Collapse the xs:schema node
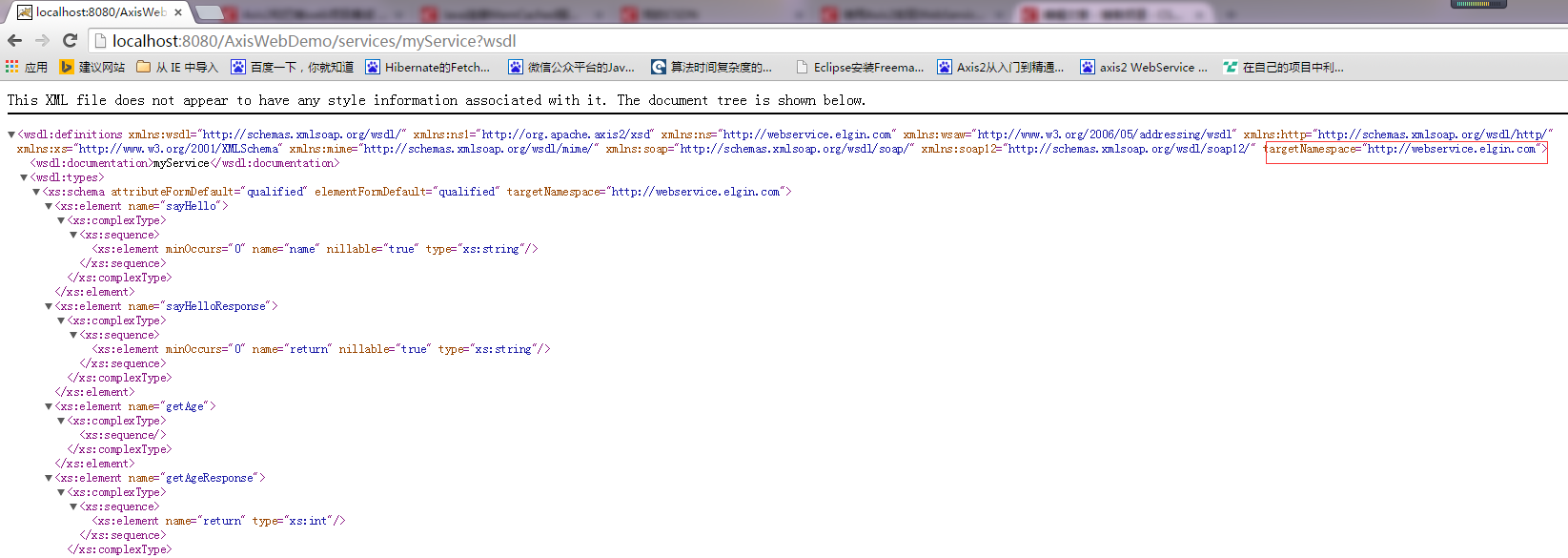Image resolution: width=1568 pixels, height=558 pixels. pos(36,192)
